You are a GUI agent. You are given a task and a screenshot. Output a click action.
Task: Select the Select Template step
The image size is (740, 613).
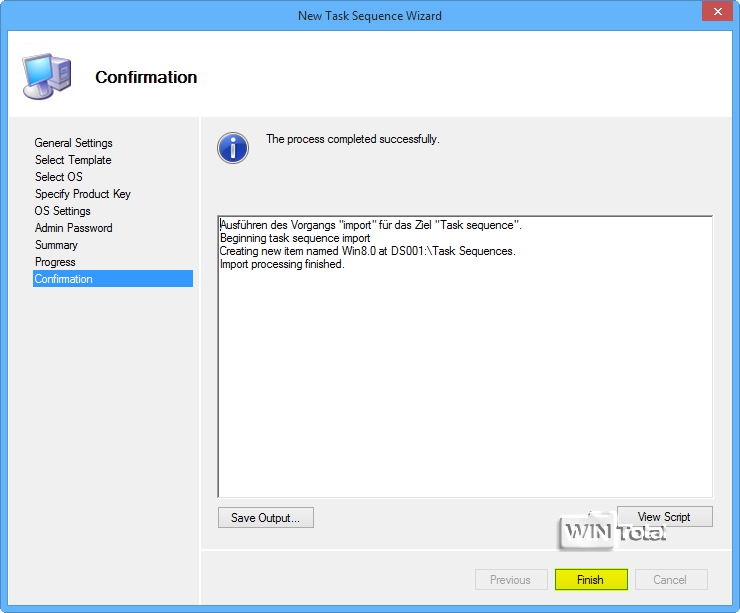coord(73,160)
